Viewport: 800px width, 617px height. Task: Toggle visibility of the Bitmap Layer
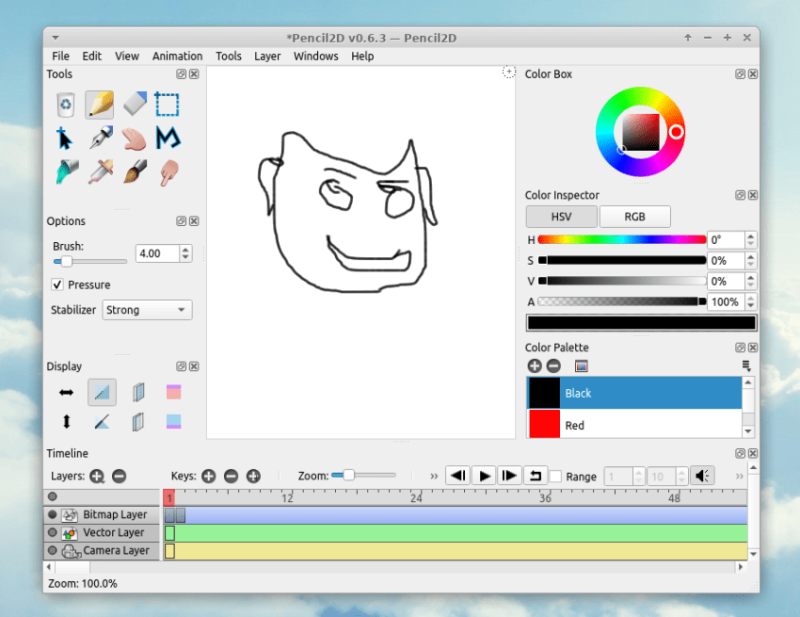[x=50, y=515]
